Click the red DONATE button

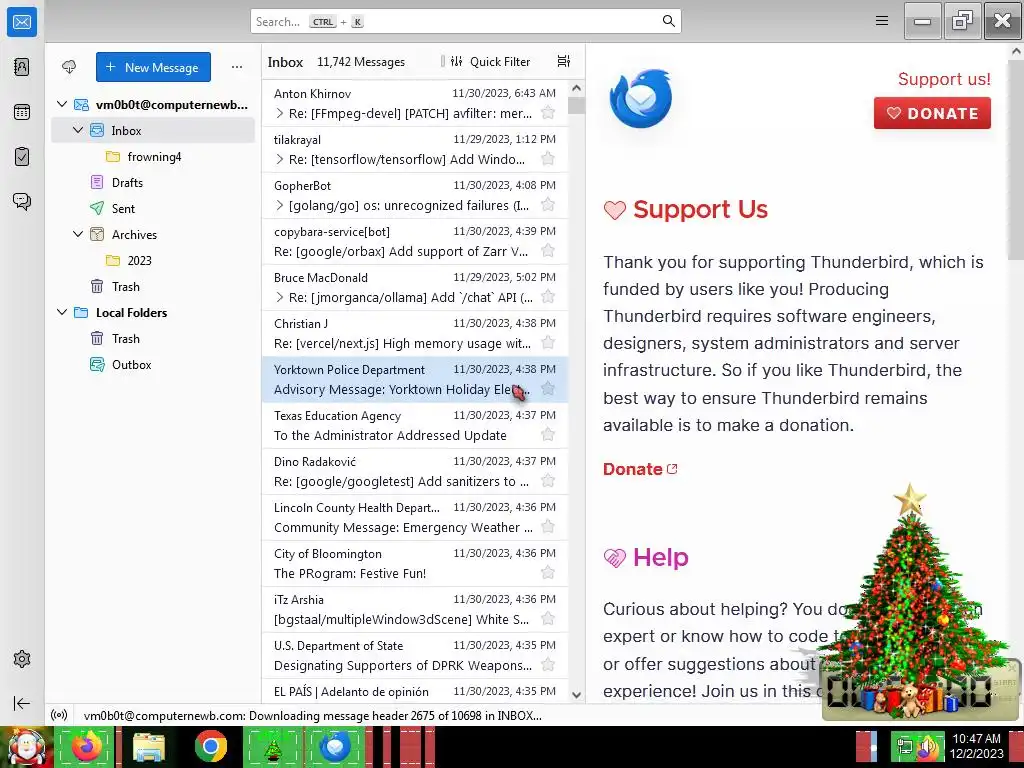[932, 113]
